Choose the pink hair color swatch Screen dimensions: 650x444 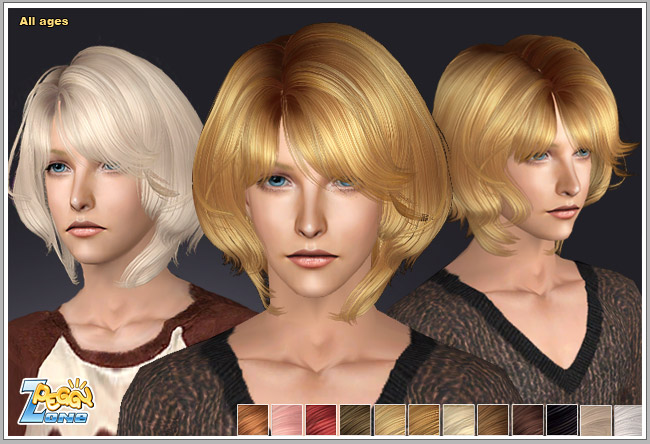click(287, 420)
